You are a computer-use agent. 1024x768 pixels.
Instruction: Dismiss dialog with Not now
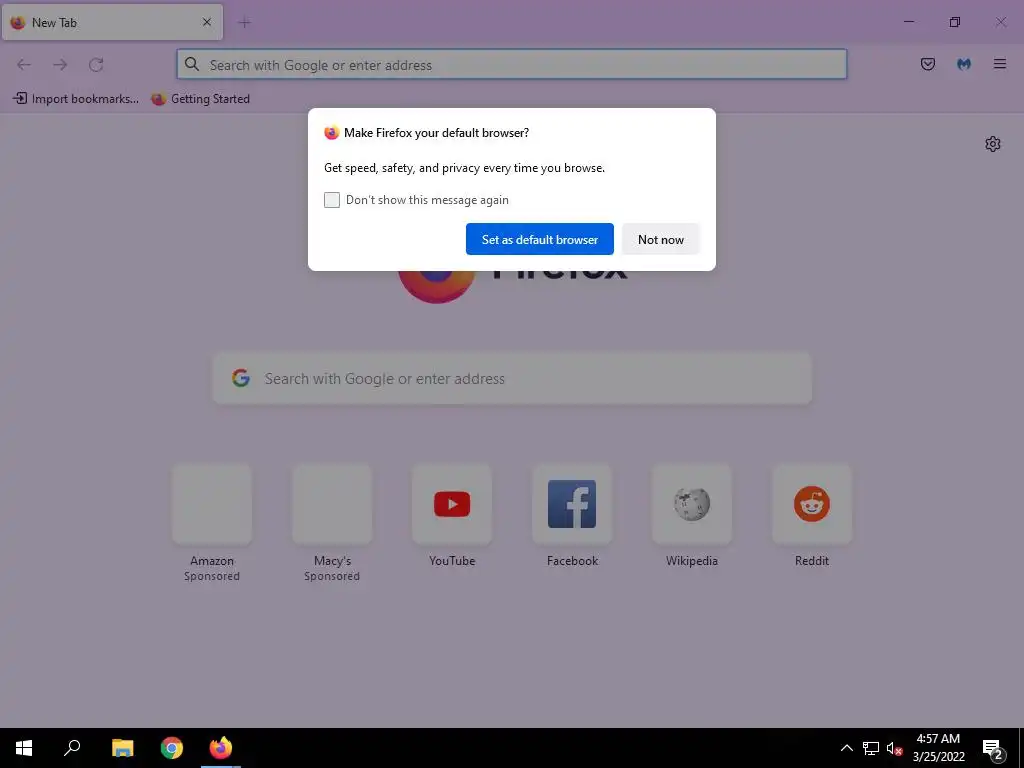(x=660, y=239)
